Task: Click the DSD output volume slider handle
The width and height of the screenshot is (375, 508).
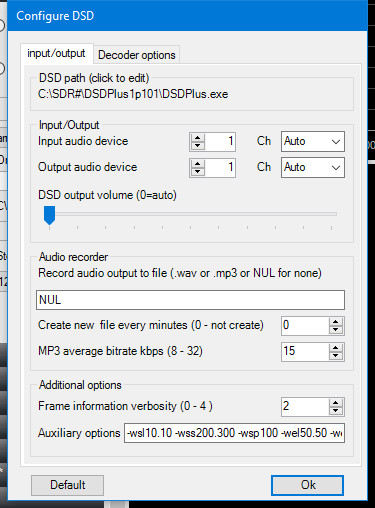Action: tap(49, 215)
